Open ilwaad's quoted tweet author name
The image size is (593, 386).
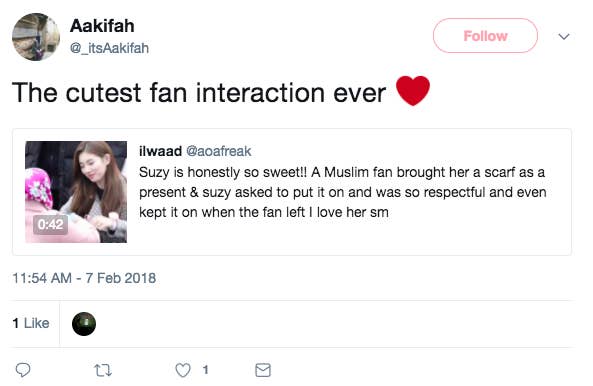160,151
